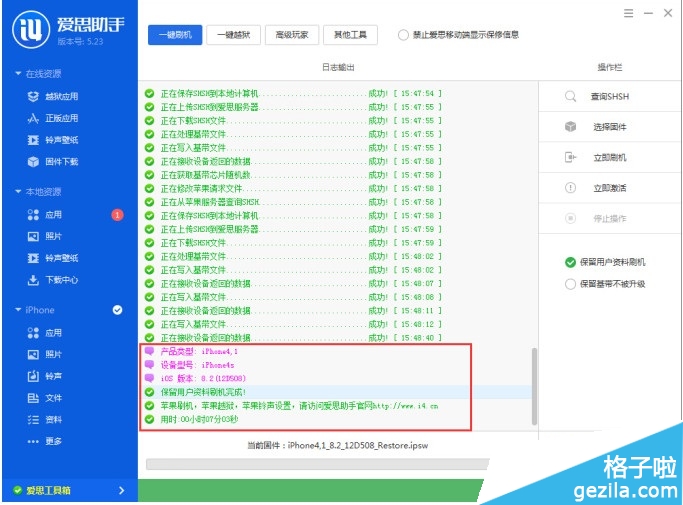
Task: Click the 停止操作 button label
Action: pos(609,218)
